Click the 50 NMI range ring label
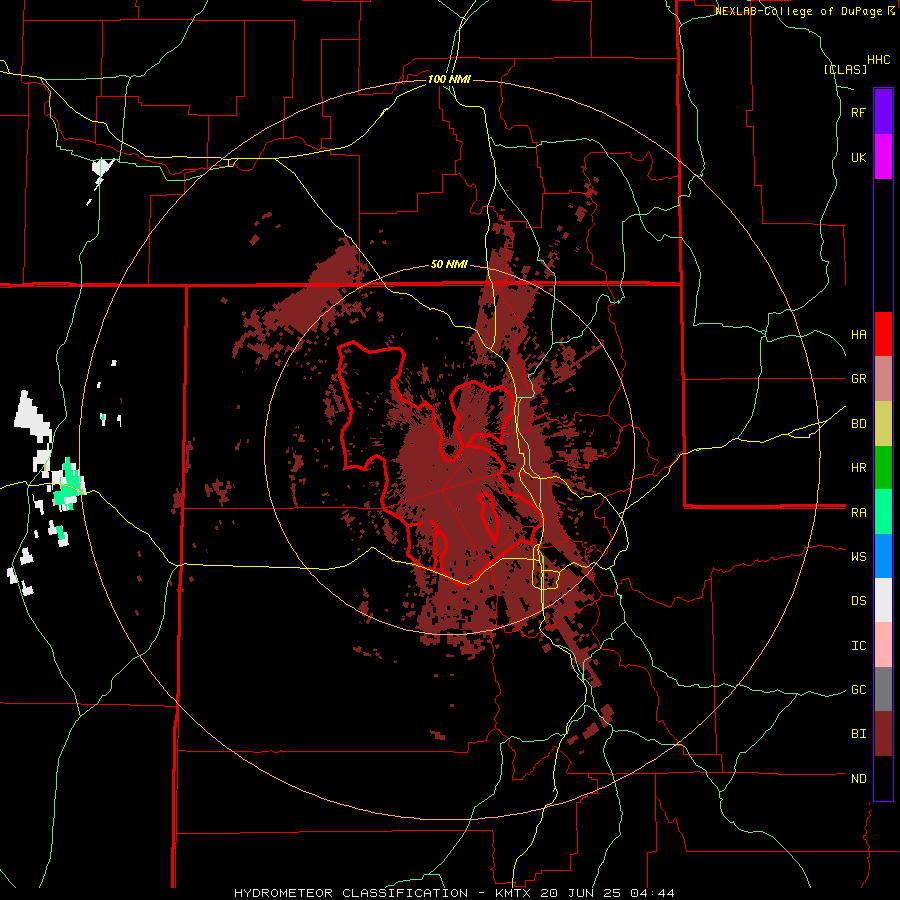This screenshot has height=900, width=900. (449, 264)
